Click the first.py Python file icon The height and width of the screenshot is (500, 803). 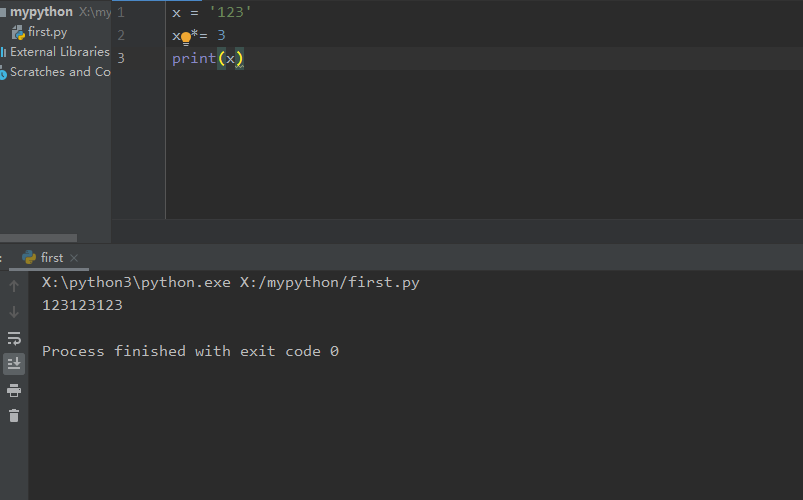18,33
